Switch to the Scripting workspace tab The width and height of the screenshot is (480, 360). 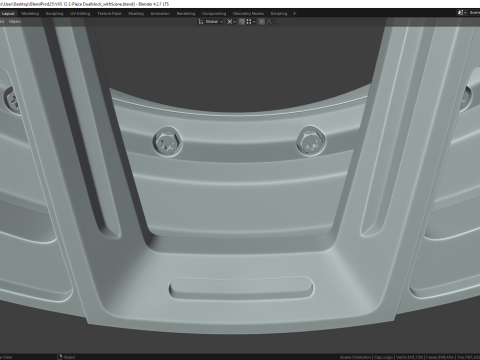point(279,14)
